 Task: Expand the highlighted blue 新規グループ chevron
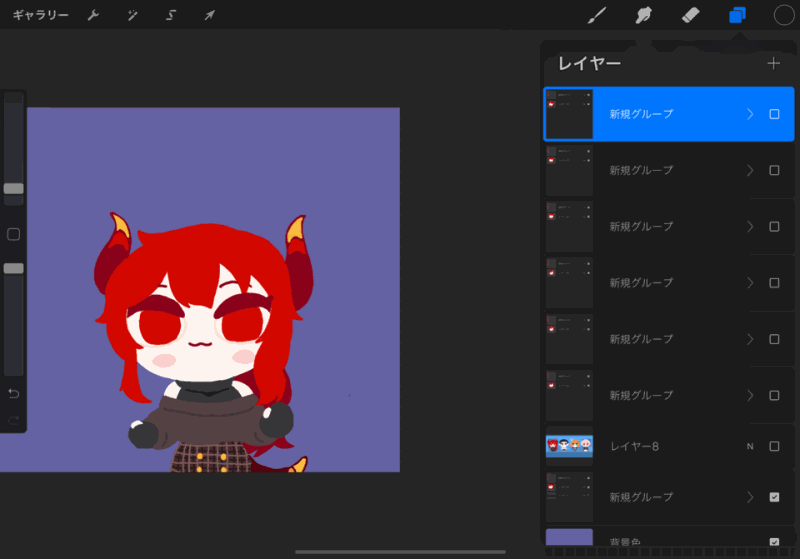click(x=750, y=114)
